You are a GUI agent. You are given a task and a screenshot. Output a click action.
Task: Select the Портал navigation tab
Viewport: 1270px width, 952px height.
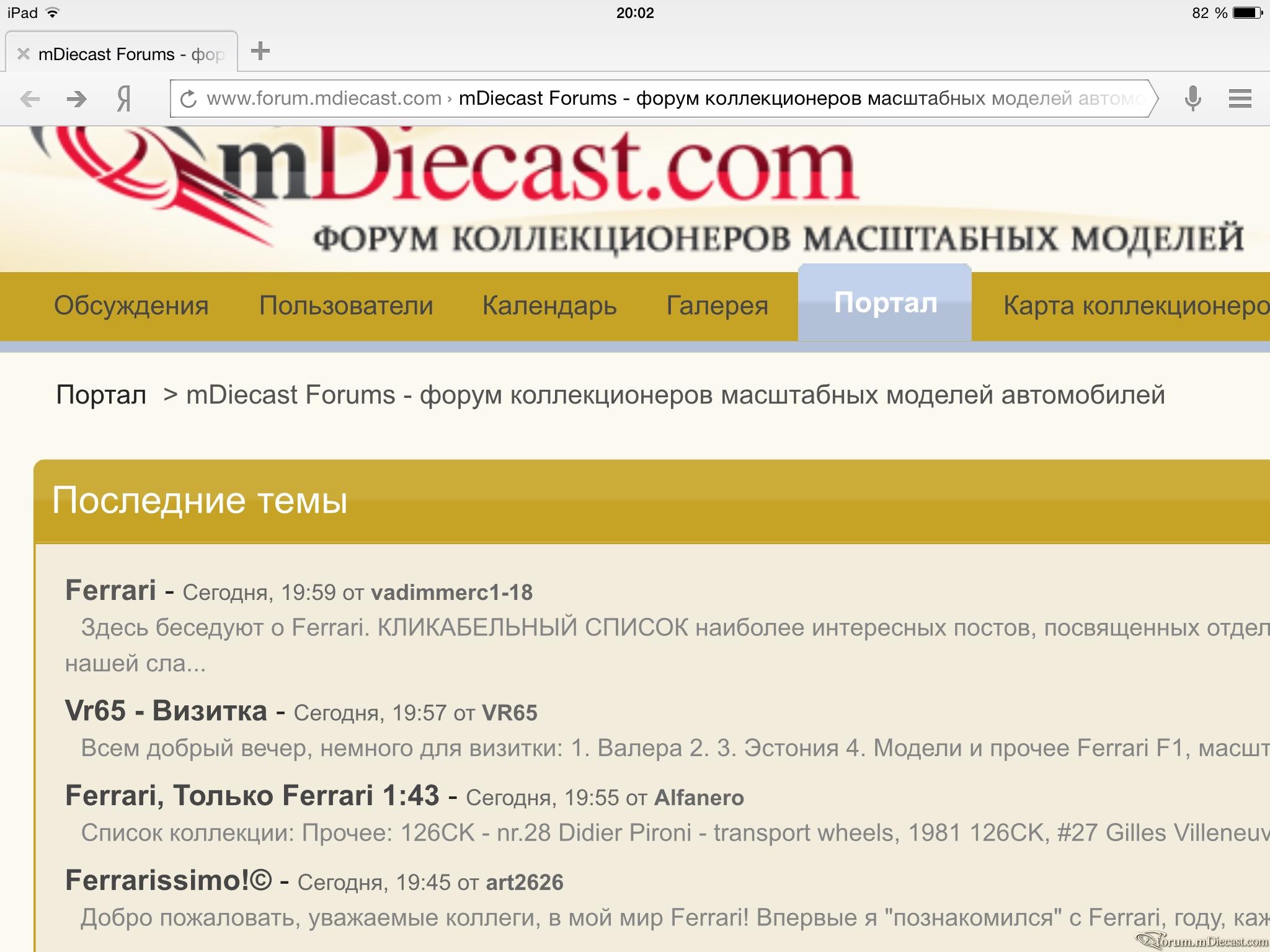coord(885,302)
